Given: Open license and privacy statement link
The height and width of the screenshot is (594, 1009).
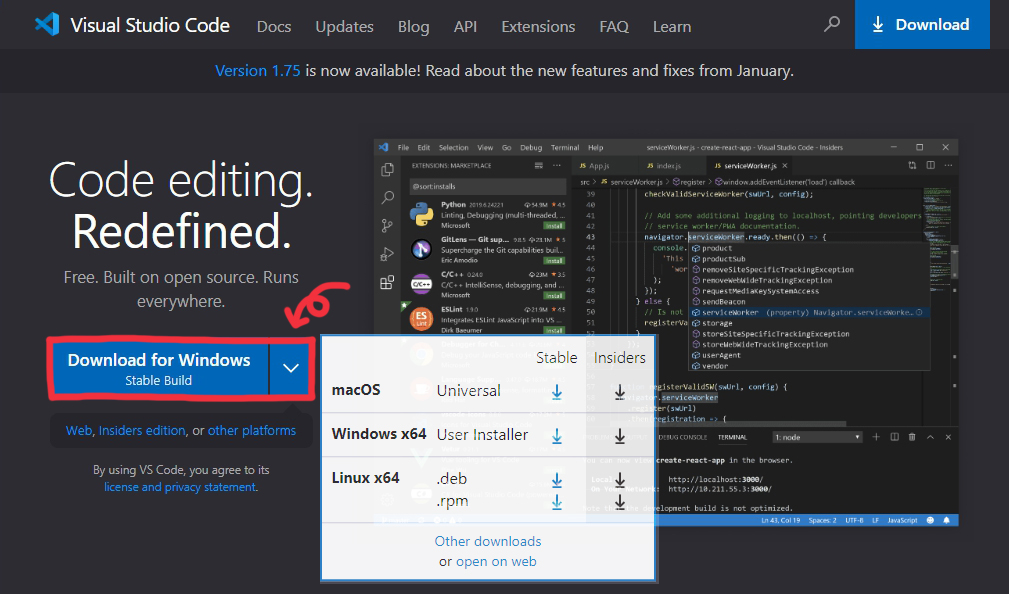Looking at the screenshot, I should [180, 487].
